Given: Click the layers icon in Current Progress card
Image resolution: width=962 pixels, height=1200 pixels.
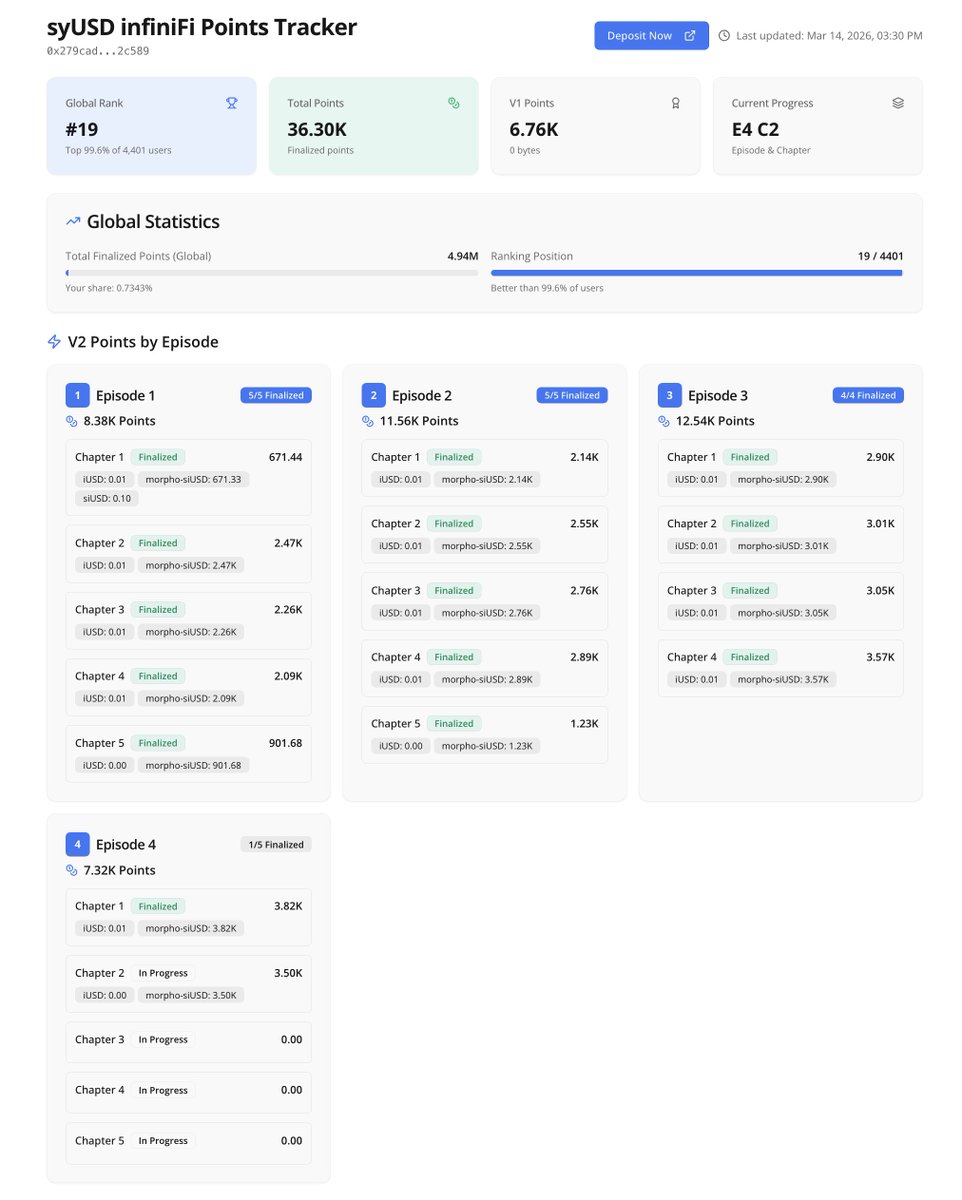Looking at the screenshot, I should 898,103.
